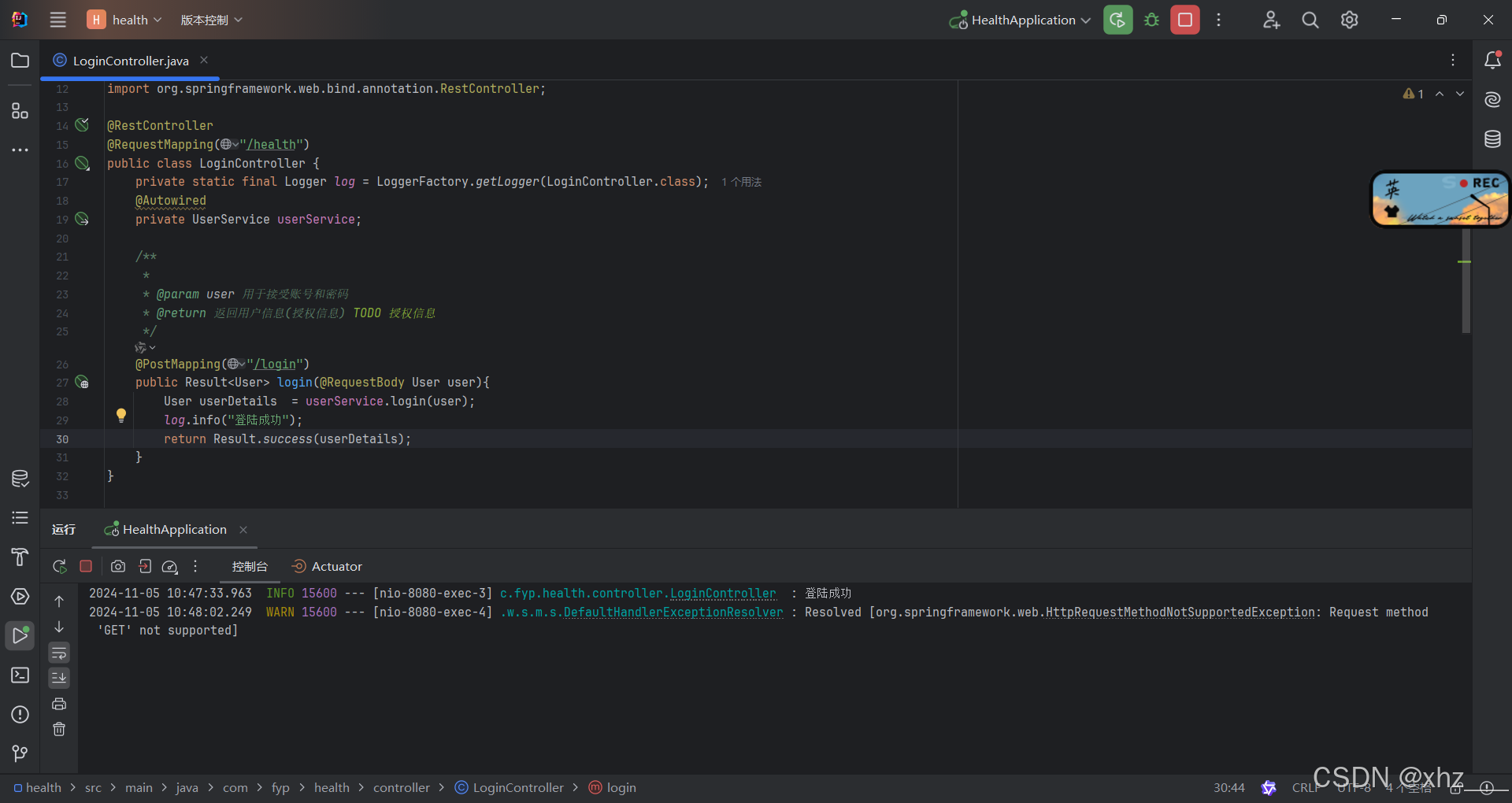Open Search Everywhere magnifier

pyautogui.click(x=1310, y=20)
